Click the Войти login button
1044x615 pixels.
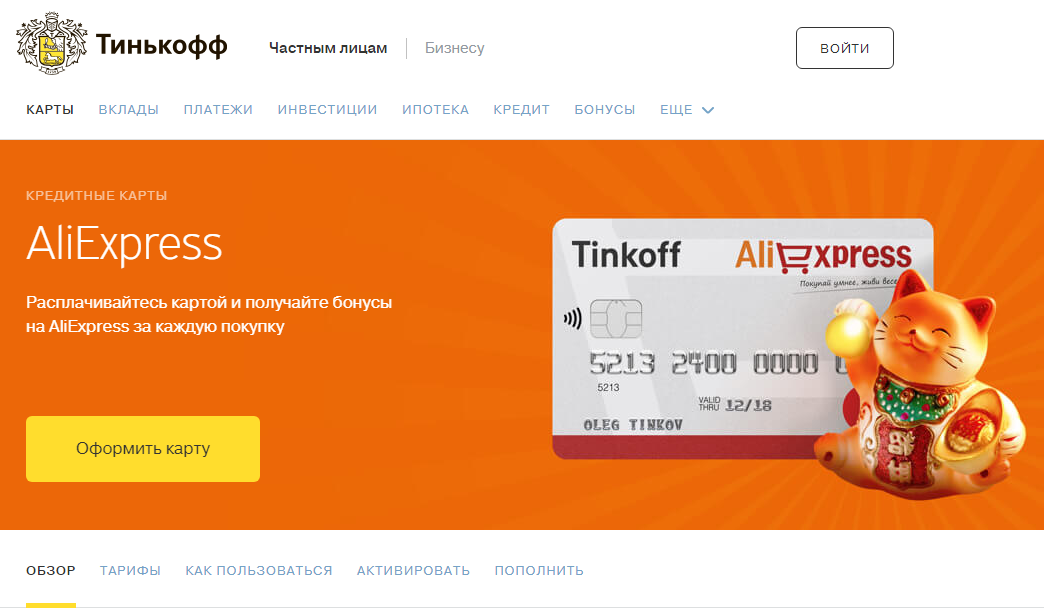click(845, 48)
